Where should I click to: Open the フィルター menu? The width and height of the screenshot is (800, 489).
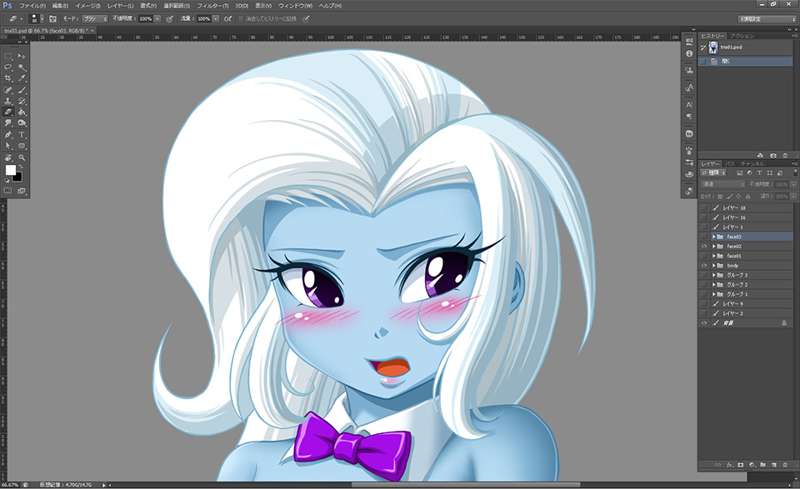213,6
